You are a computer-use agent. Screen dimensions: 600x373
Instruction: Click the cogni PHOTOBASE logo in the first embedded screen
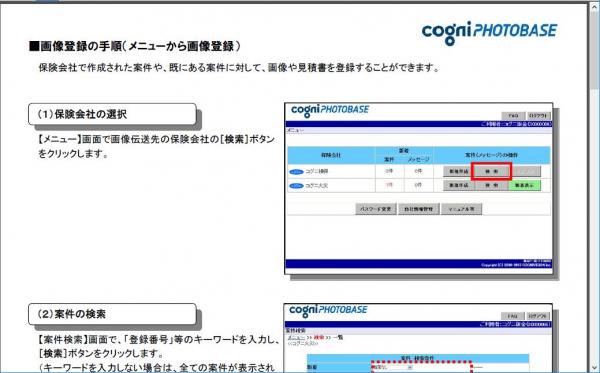(x=330, y=111)
